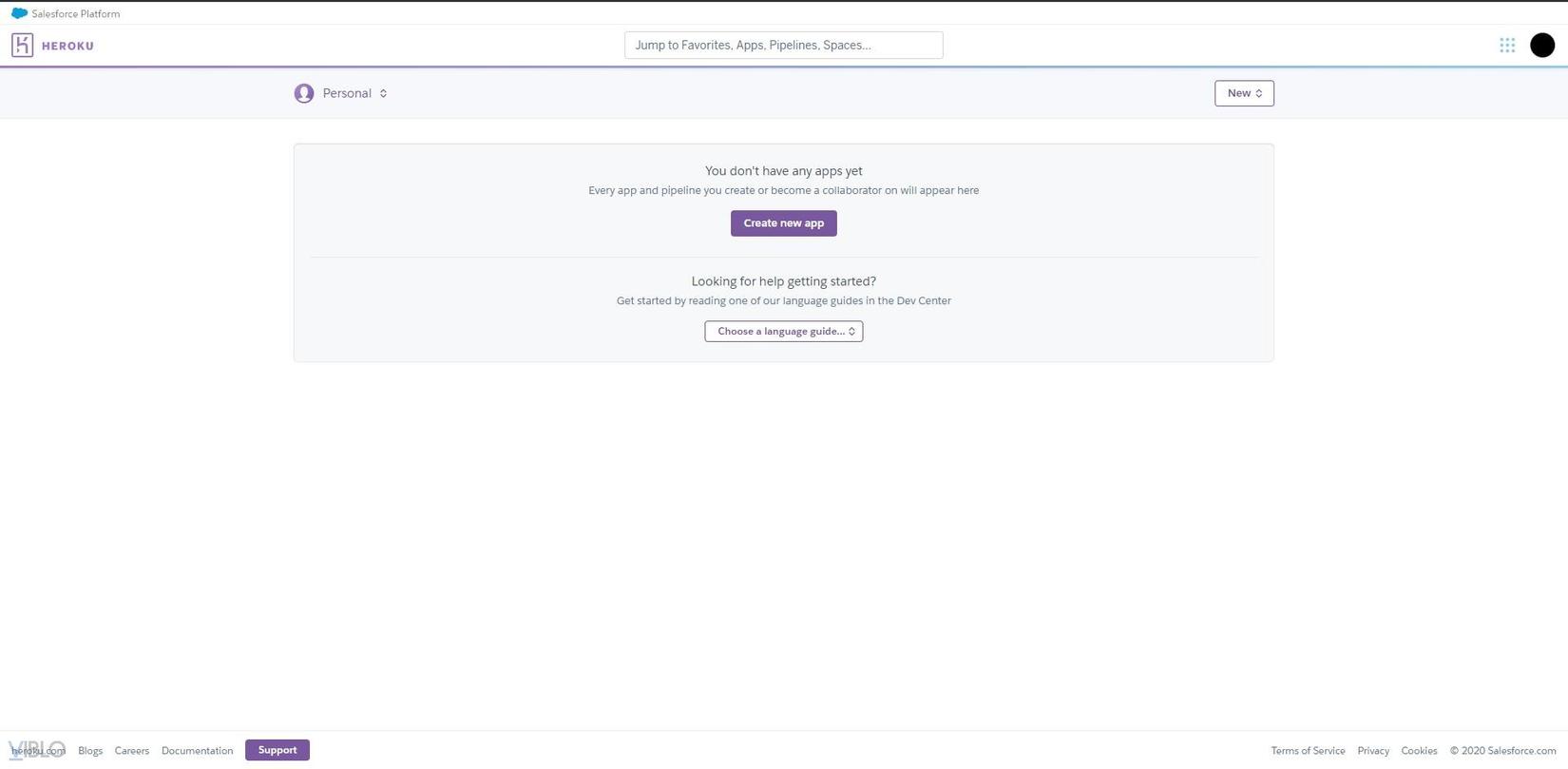Viewport: 1568px width, 769px height.
Task: Click the Personal account avatar icon
Action: point(304,93)
